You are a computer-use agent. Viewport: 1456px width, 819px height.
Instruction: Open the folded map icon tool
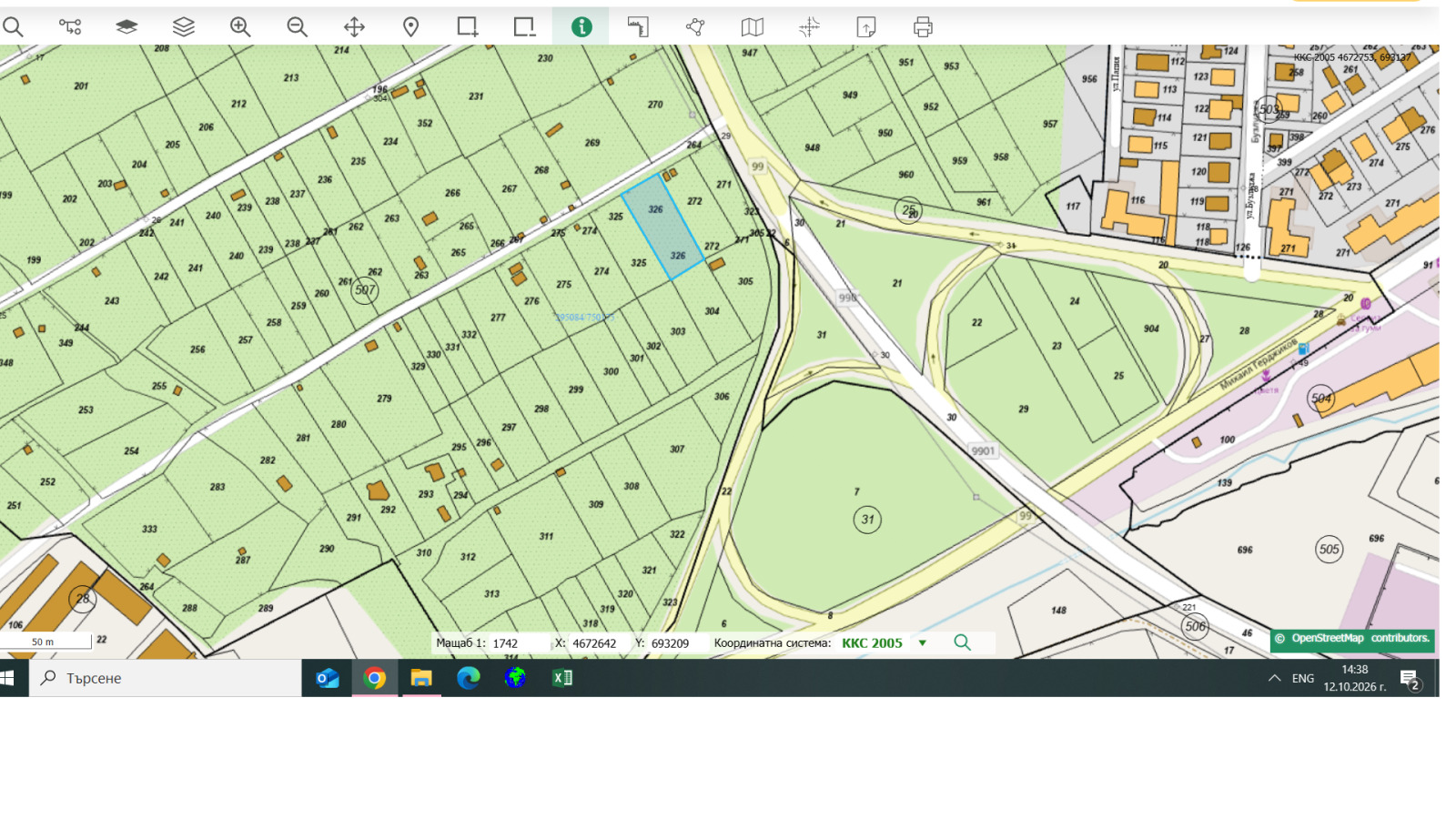[753, 27]
